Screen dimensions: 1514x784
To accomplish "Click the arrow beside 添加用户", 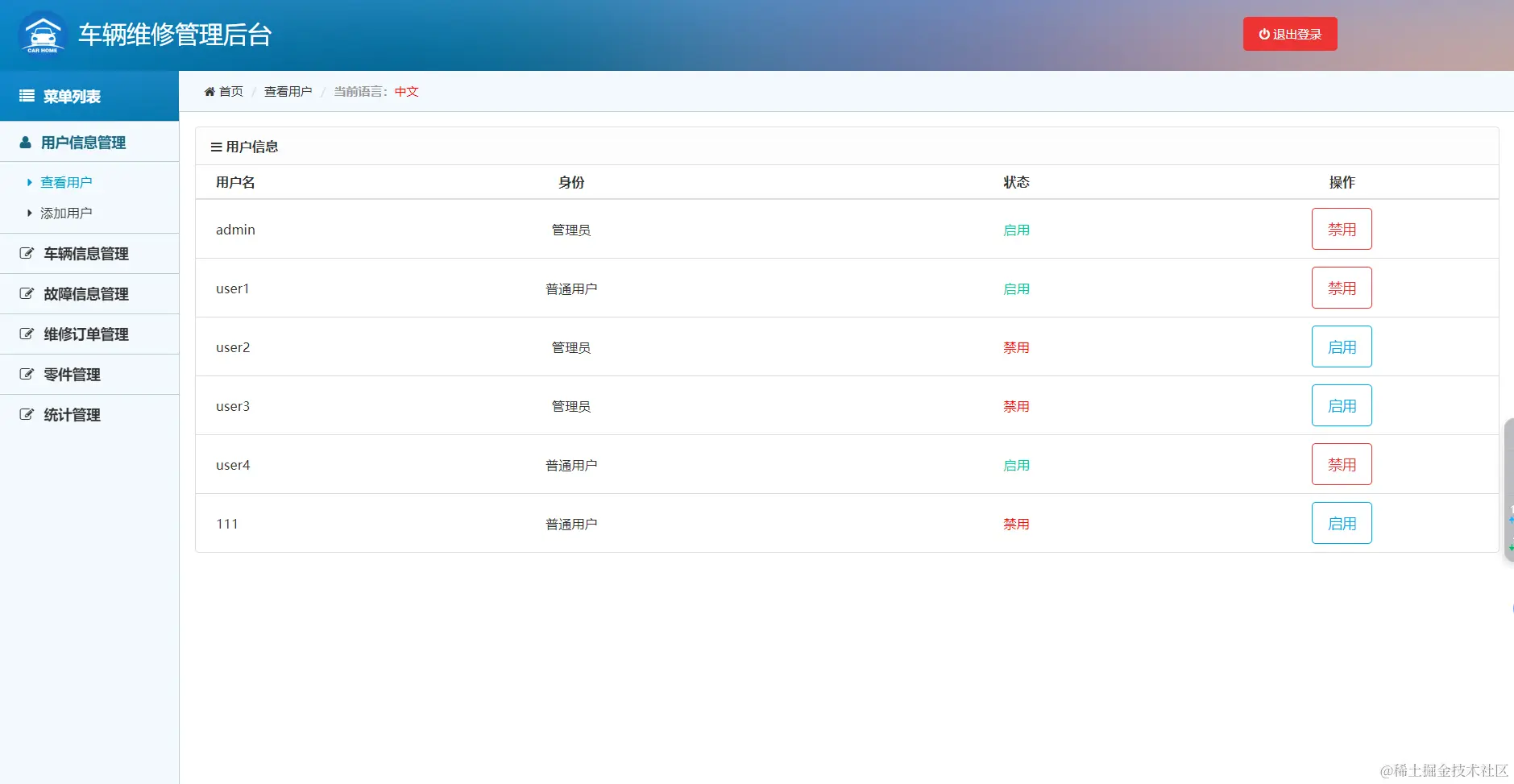I will (30, 214).
